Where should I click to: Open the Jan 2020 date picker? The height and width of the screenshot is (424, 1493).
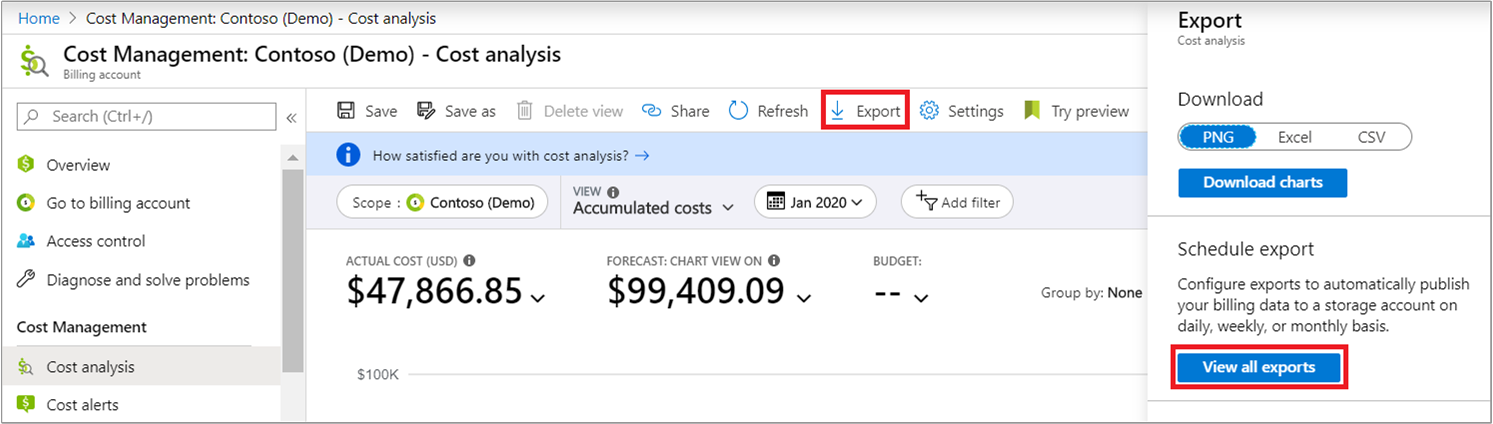coord(814,202)
